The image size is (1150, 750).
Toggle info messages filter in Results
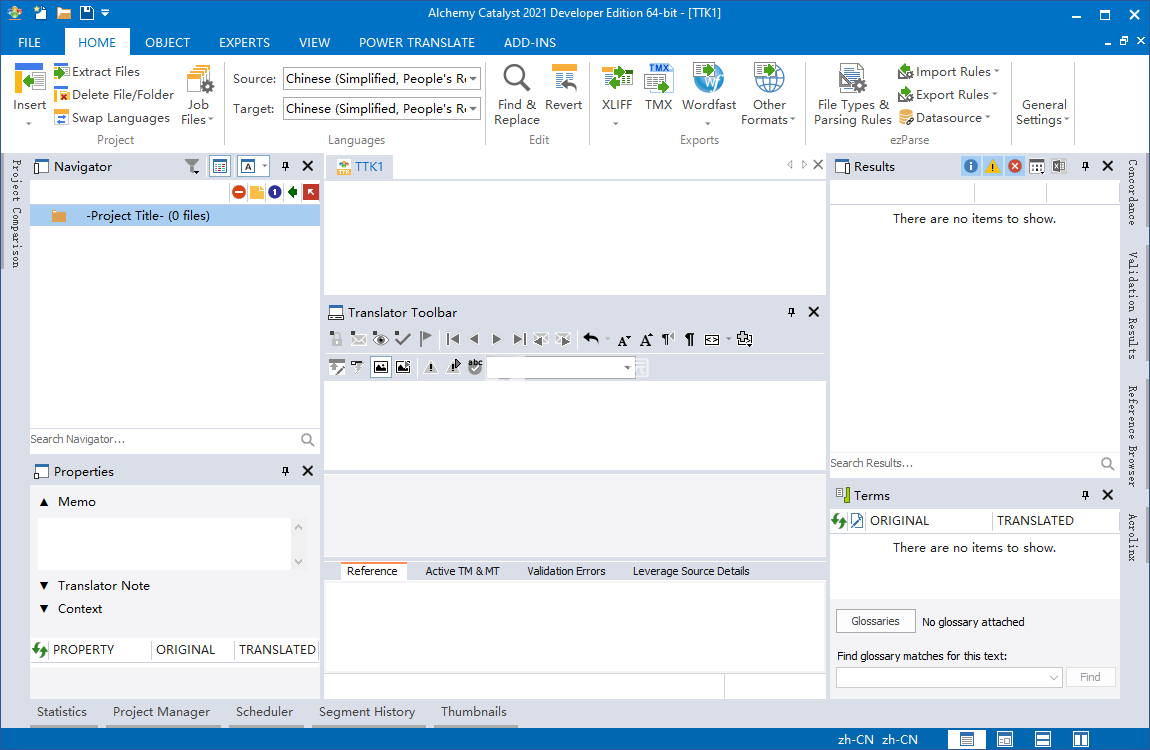coord(970,166)
